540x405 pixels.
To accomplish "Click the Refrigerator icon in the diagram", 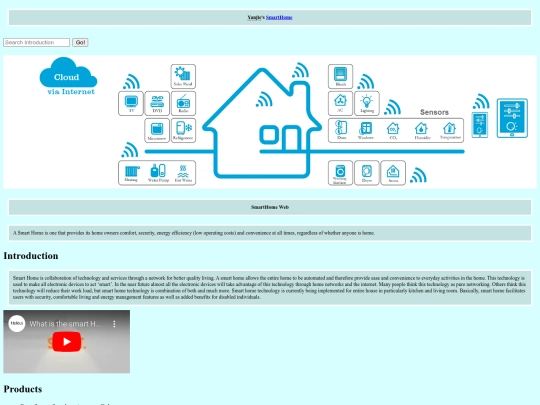I will [x=183, y=130].
